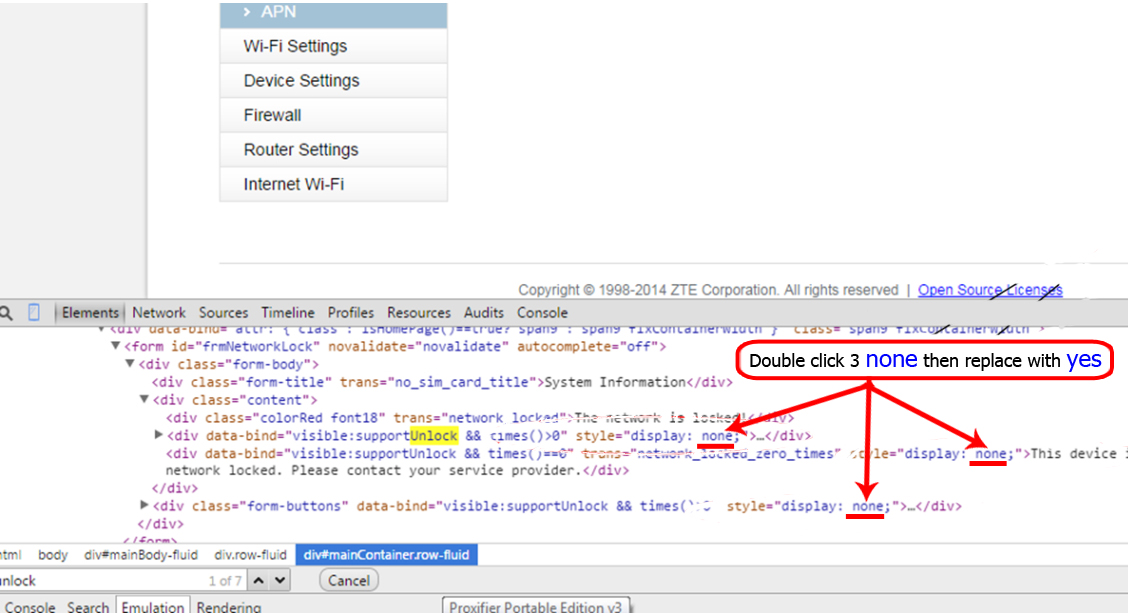Go to Firewall settings
The height and width of the screenshot is (613, 1128).
(333, 115)
